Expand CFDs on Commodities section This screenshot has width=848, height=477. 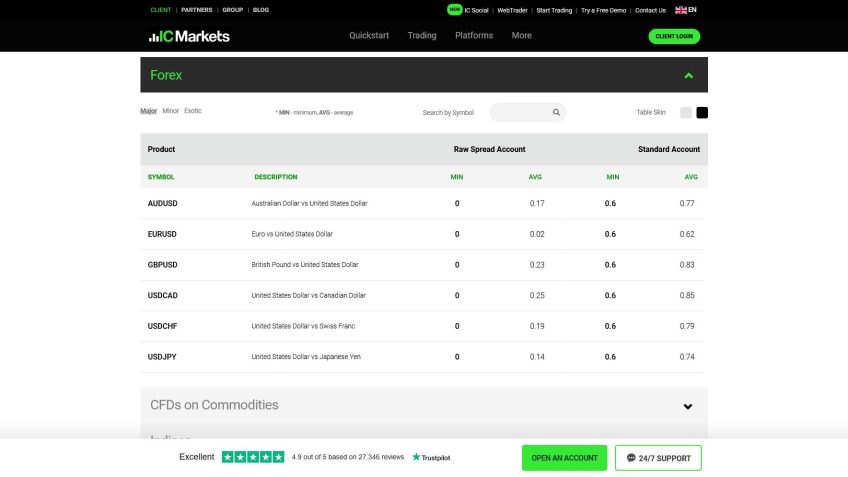(688, 406)
